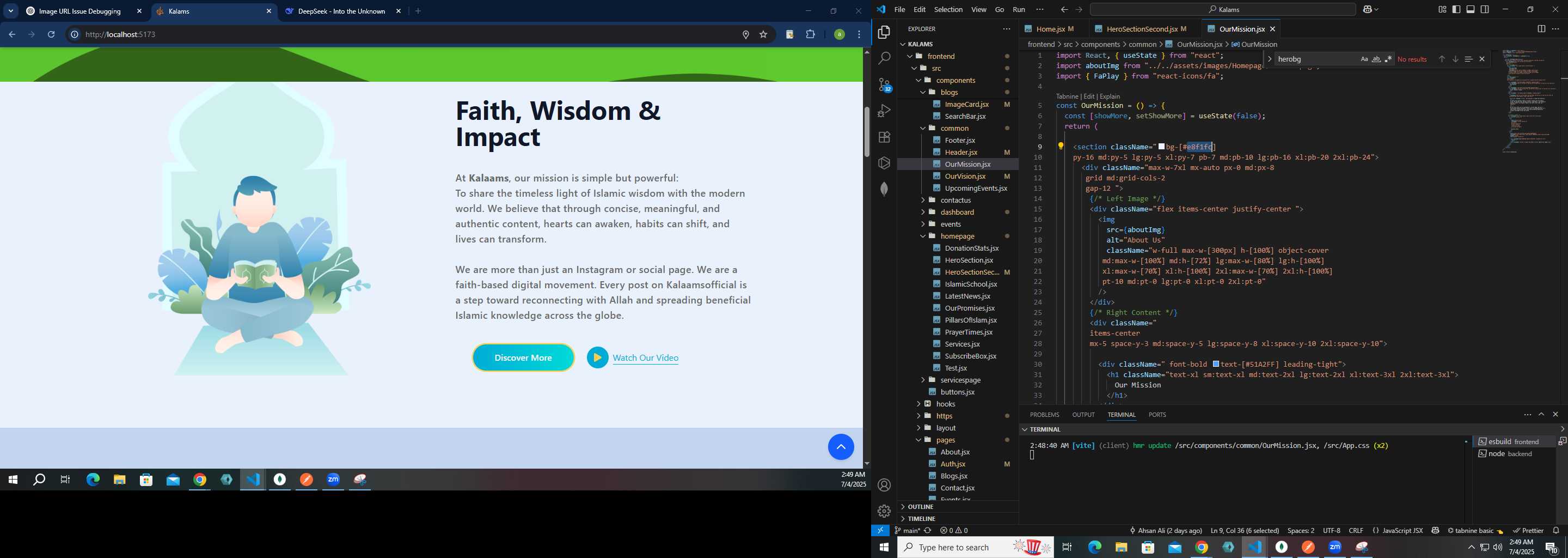1568x558 pixels.
Task: Open the Explorer view in the VS Code activity bar
Action: [884, 32]
